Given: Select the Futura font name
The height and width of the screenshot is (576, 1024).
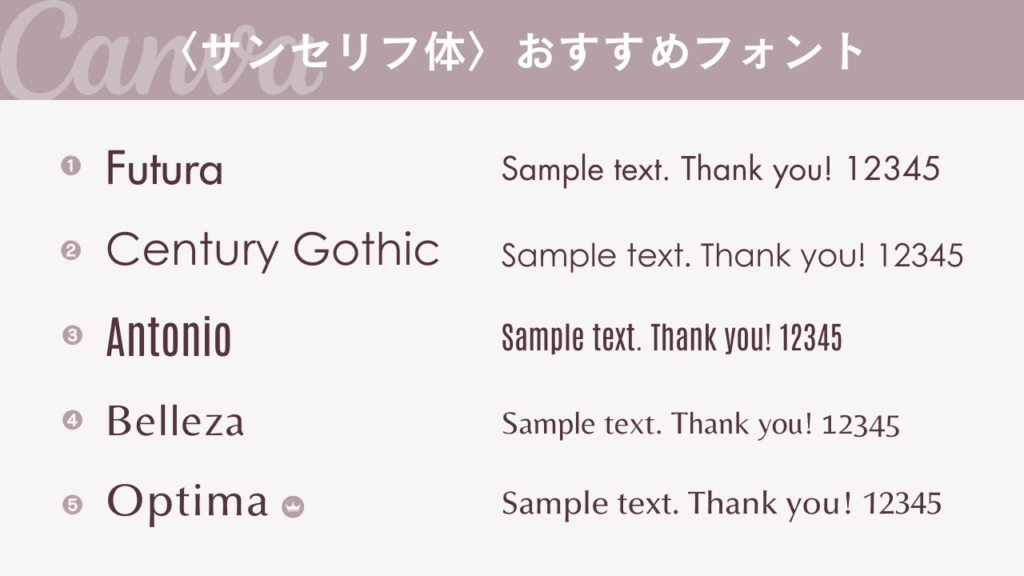Looking at the screenshot, I should pos(164,169).
